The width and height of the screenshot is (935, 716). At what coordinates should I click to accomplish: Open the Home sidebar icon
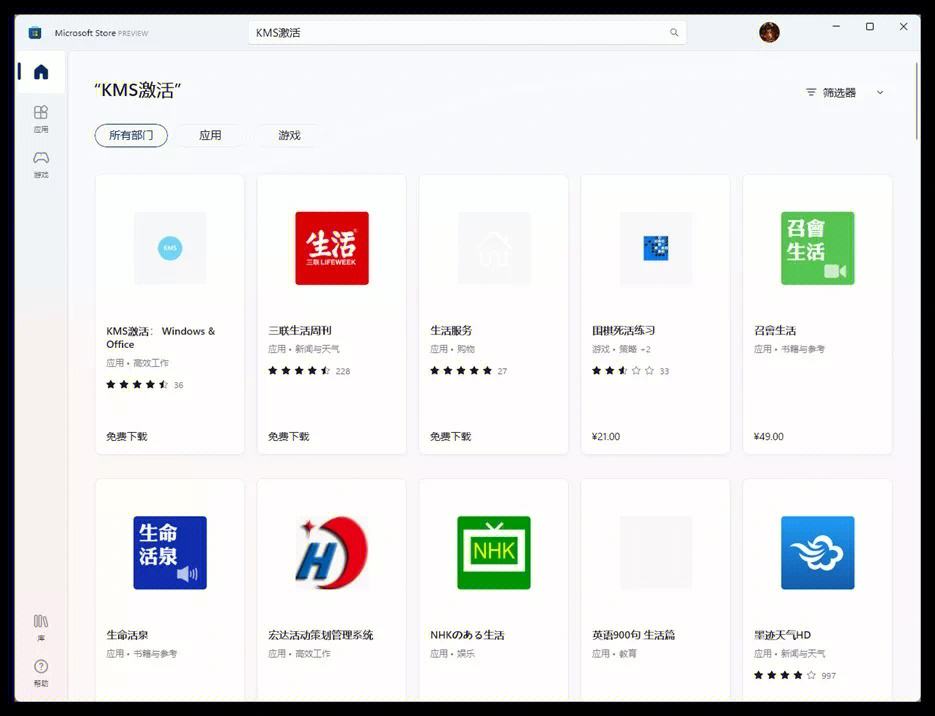pos(41,72)
